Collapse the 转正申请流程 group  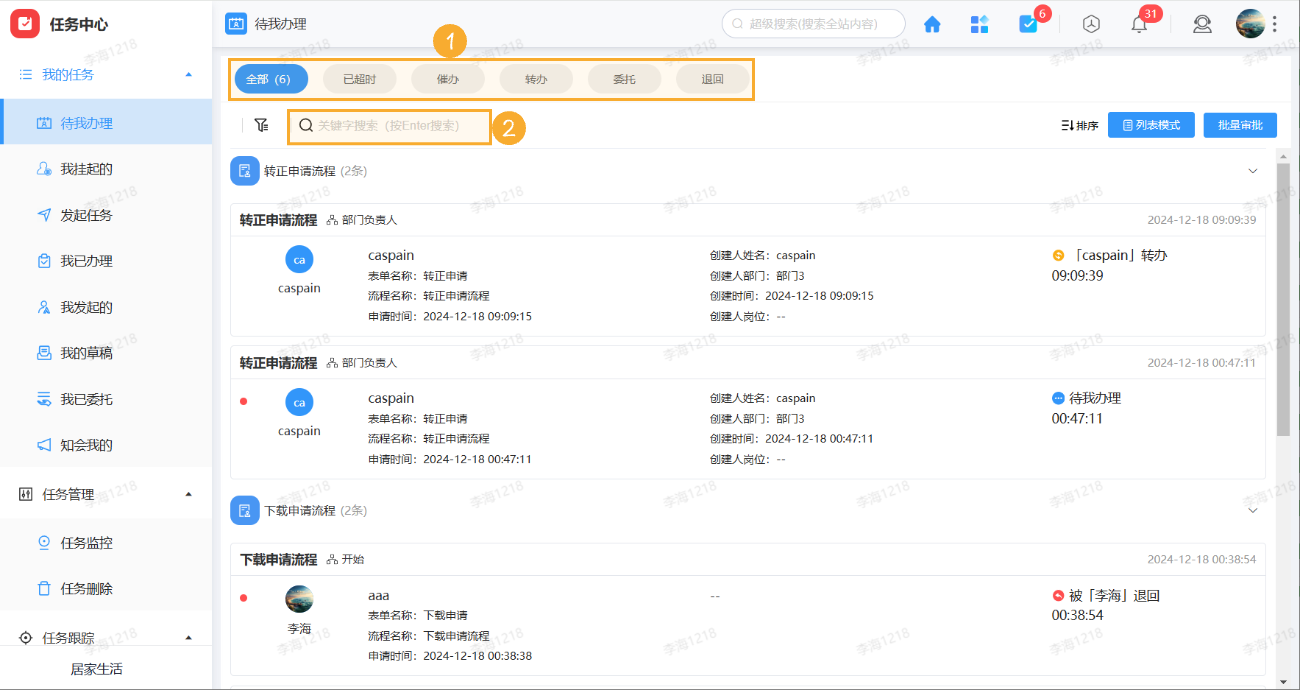[1253, 170]
